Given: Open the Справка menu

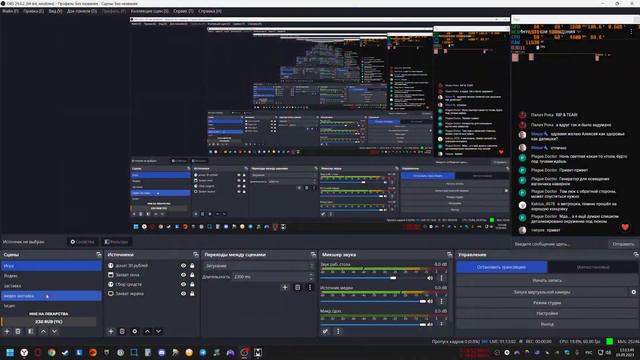Looking at the screenshot, I should (210, 11).
